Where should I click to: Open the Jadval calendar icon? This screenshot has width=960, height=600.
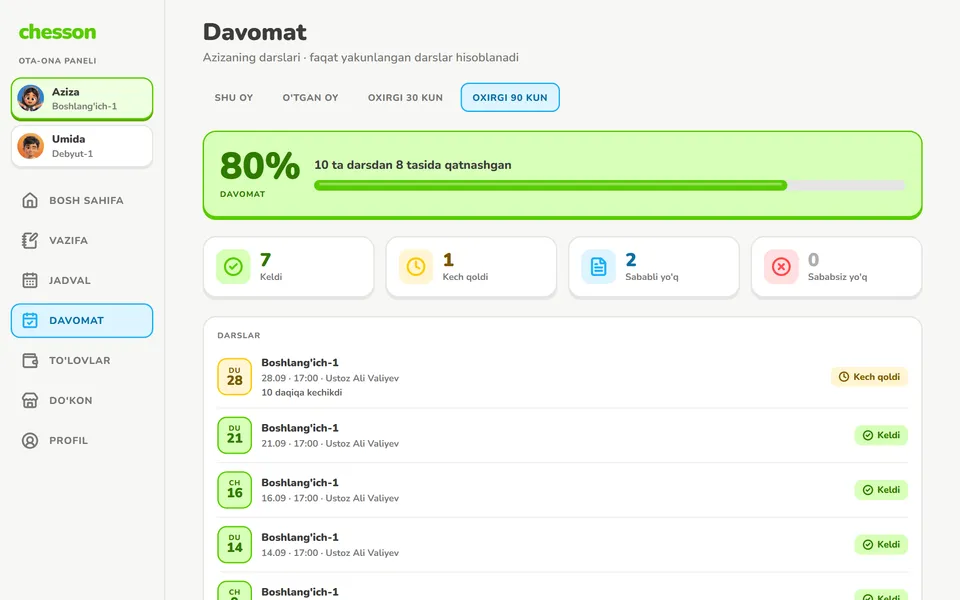pyautogui.click(x=30, y=280)
